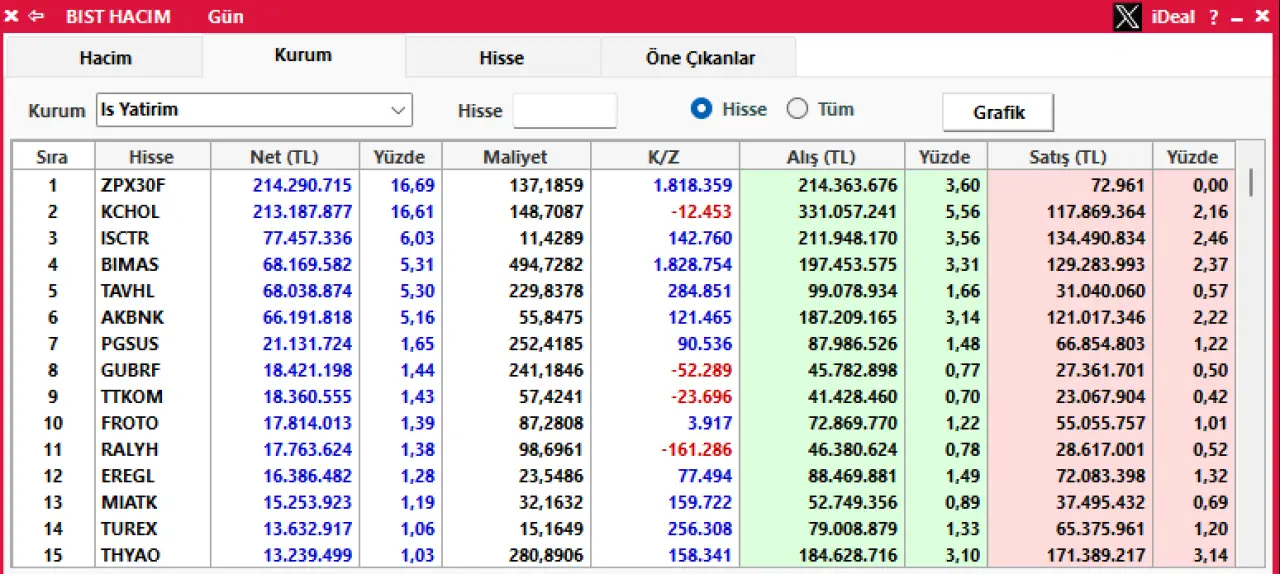
Task: Close the BIST HACIM window via top-left X
Action: (12, 16)
